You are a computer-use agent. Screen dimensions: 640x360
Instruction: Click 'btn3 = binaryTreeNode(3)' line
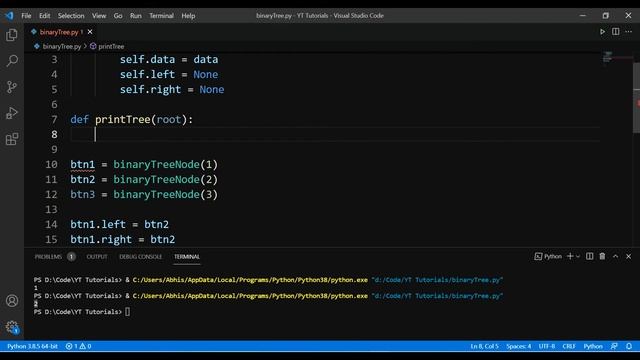144,194
